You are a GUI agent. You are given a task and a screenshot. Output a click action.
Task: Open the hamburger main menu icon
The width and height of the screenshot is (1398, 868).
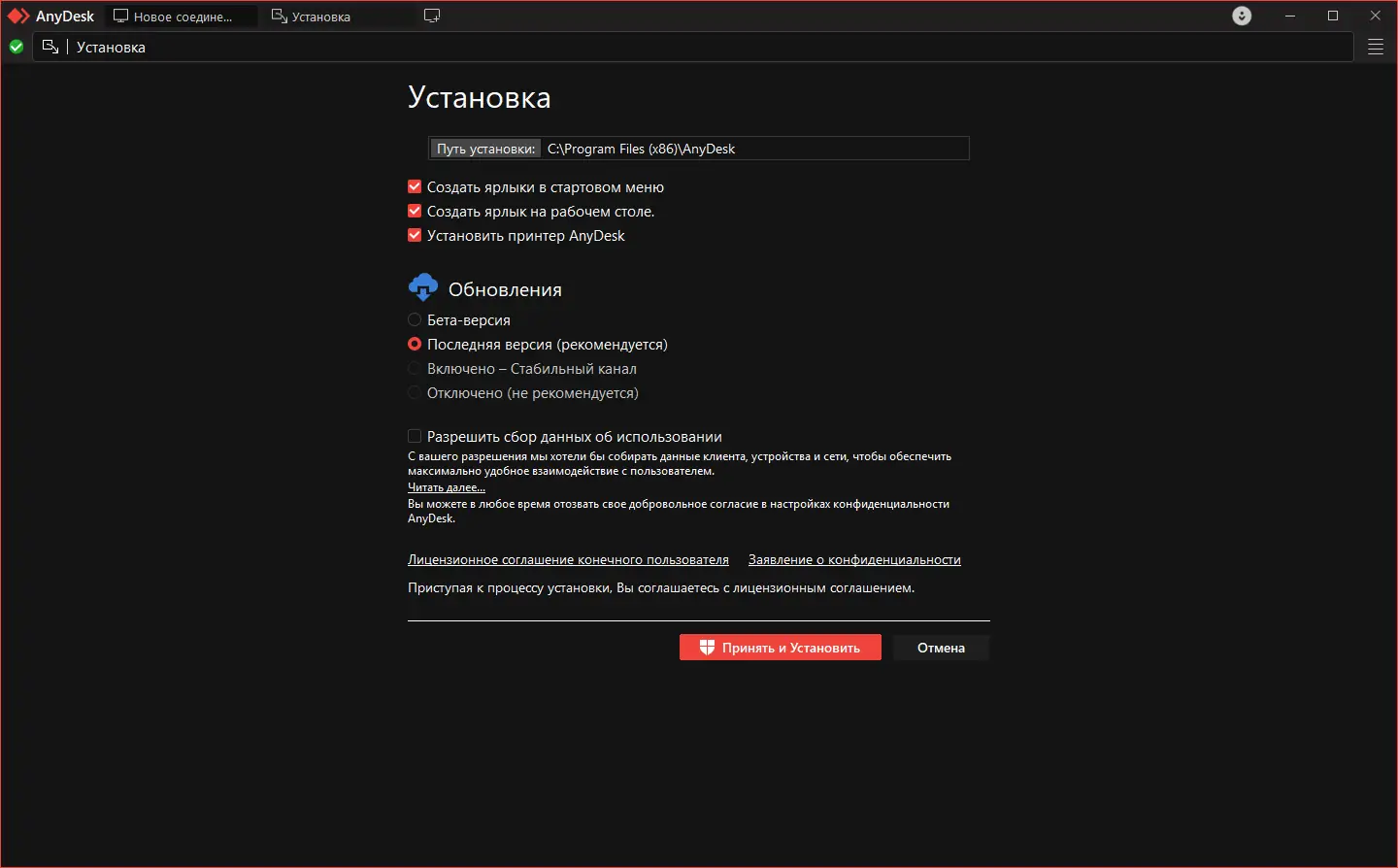click(x=1376, y=47)
